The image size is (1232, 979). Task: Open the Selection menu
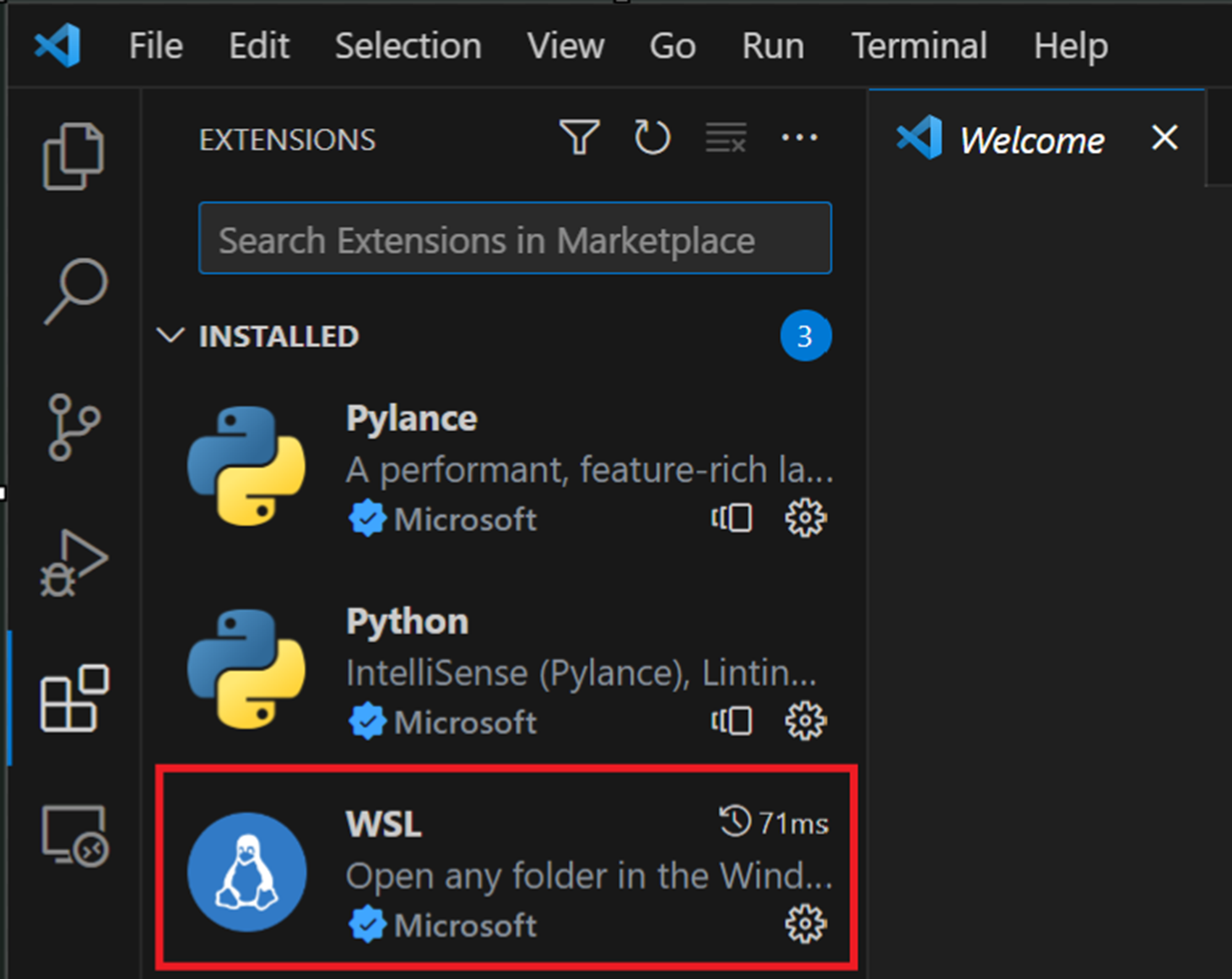pos(408,46)
